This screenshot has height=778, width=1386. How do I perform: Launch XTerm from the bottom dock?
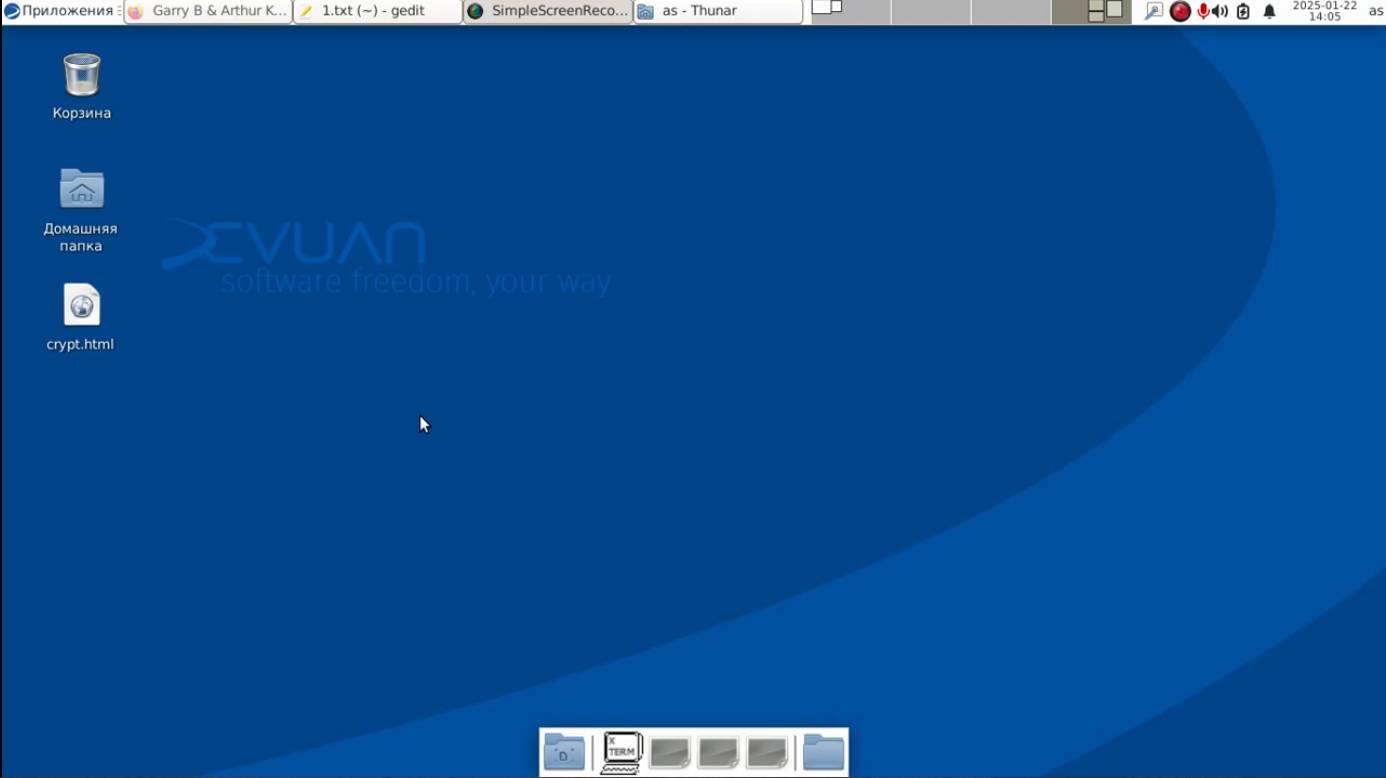[621, 752]
